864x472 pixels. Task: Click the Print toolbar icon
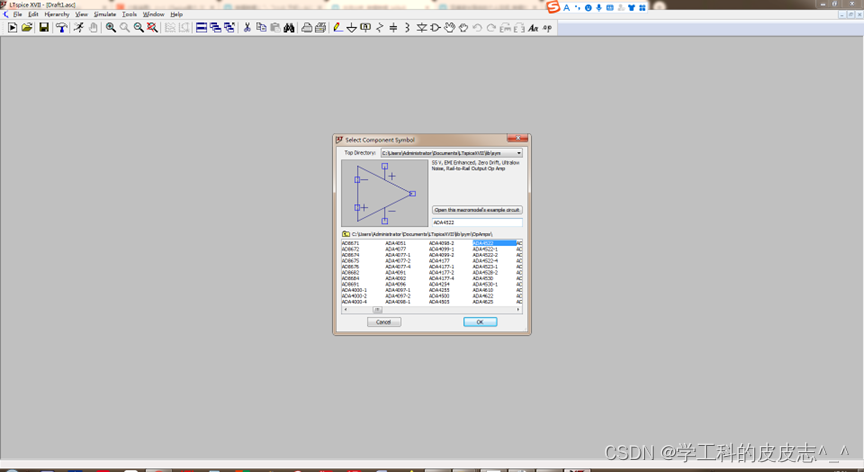pyautogui.click(x=306, y=28)
